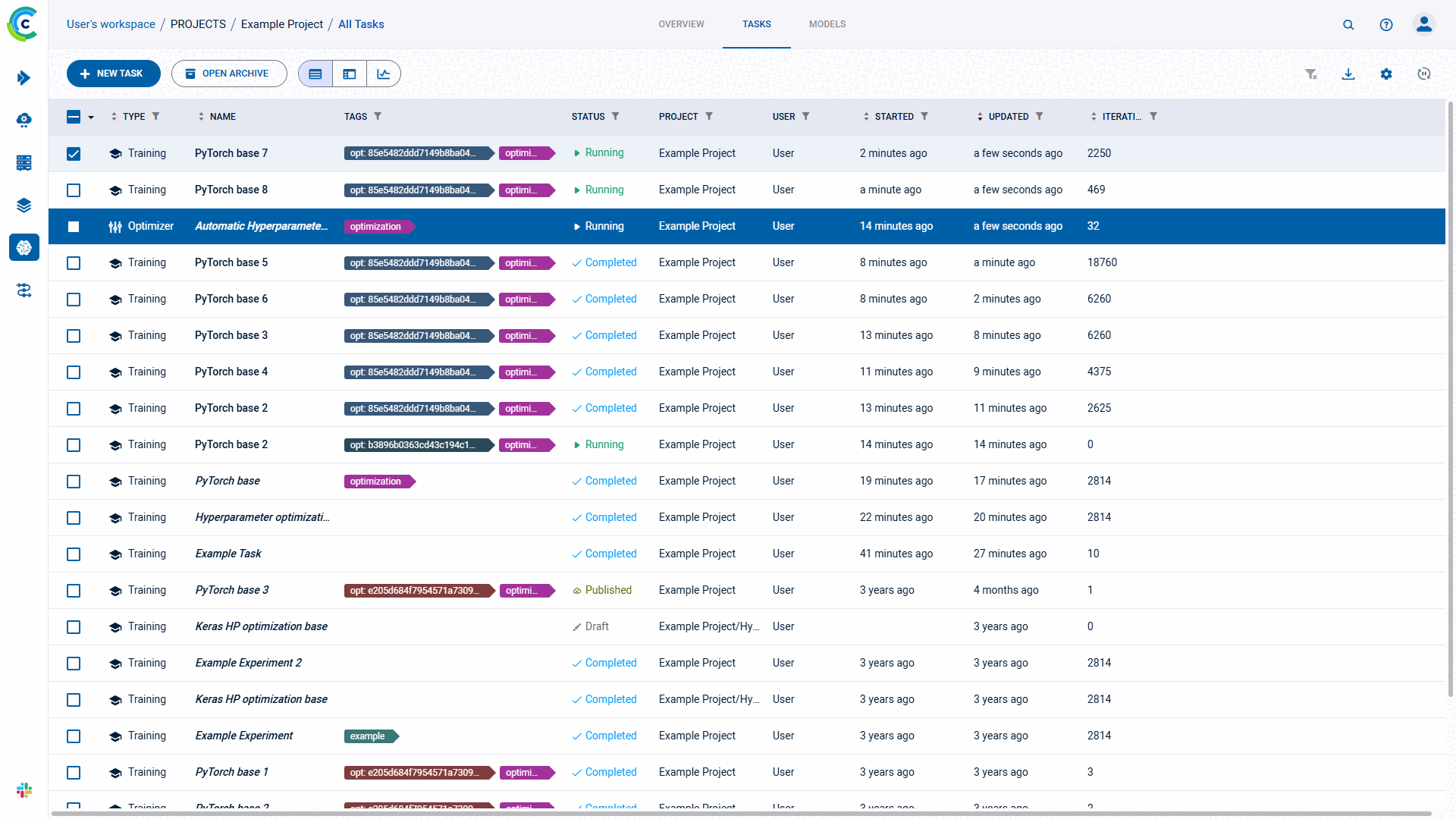This screenshot has height=819, width=1456.
Task: Click the optimization tag on Automatic Hyperparameter row
Action: (x=377, y=226)
